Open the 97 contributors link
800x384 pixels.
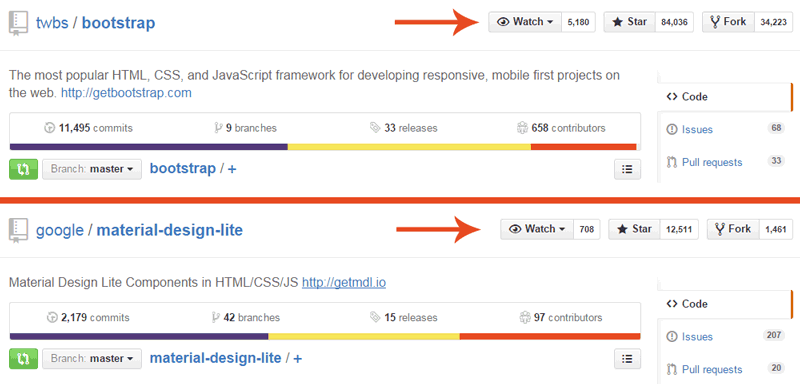pyautogui.click(x=561, y=318)
